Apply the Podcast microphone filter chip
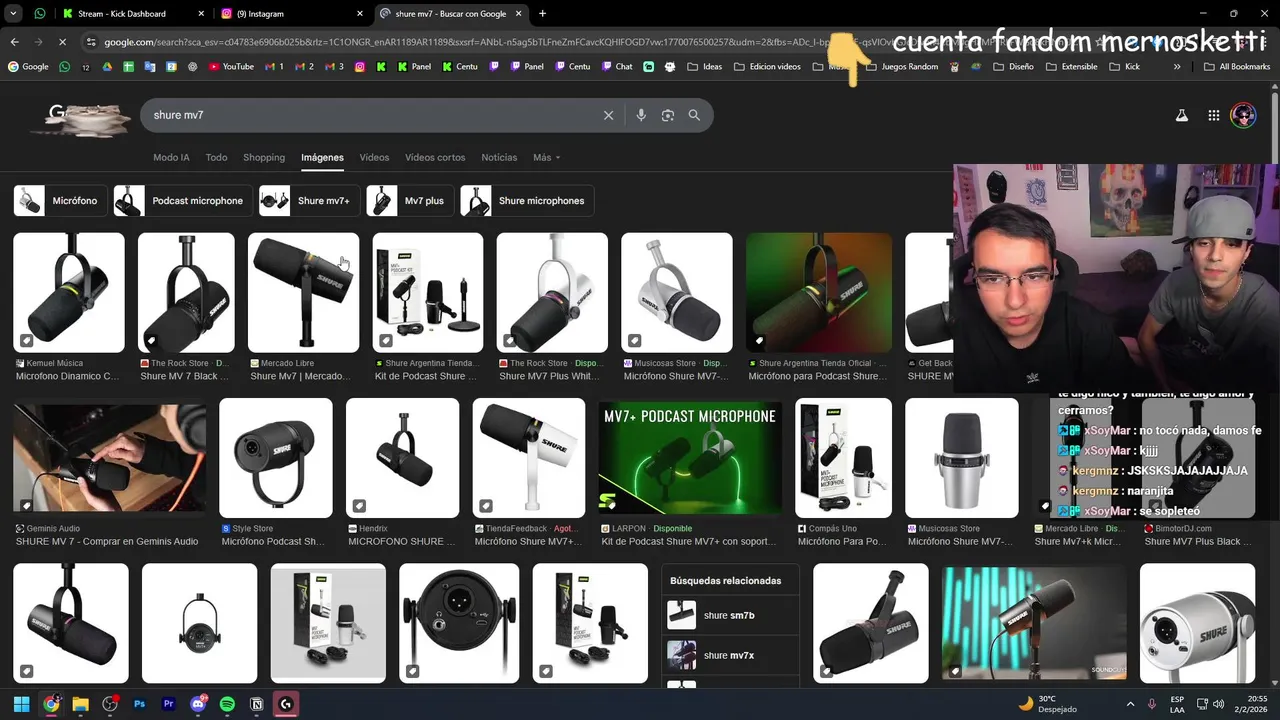The height and width of the screenshot is (720, 1280). point(183,201)
